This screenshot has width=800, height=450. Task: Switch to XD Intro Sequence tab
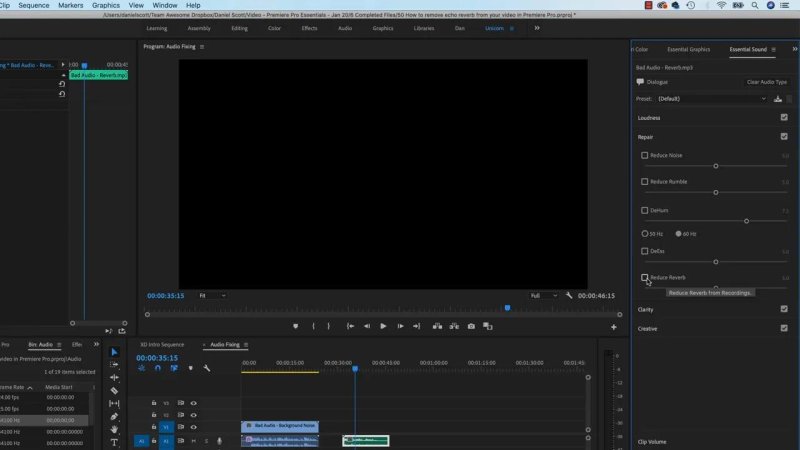[162, 345]
